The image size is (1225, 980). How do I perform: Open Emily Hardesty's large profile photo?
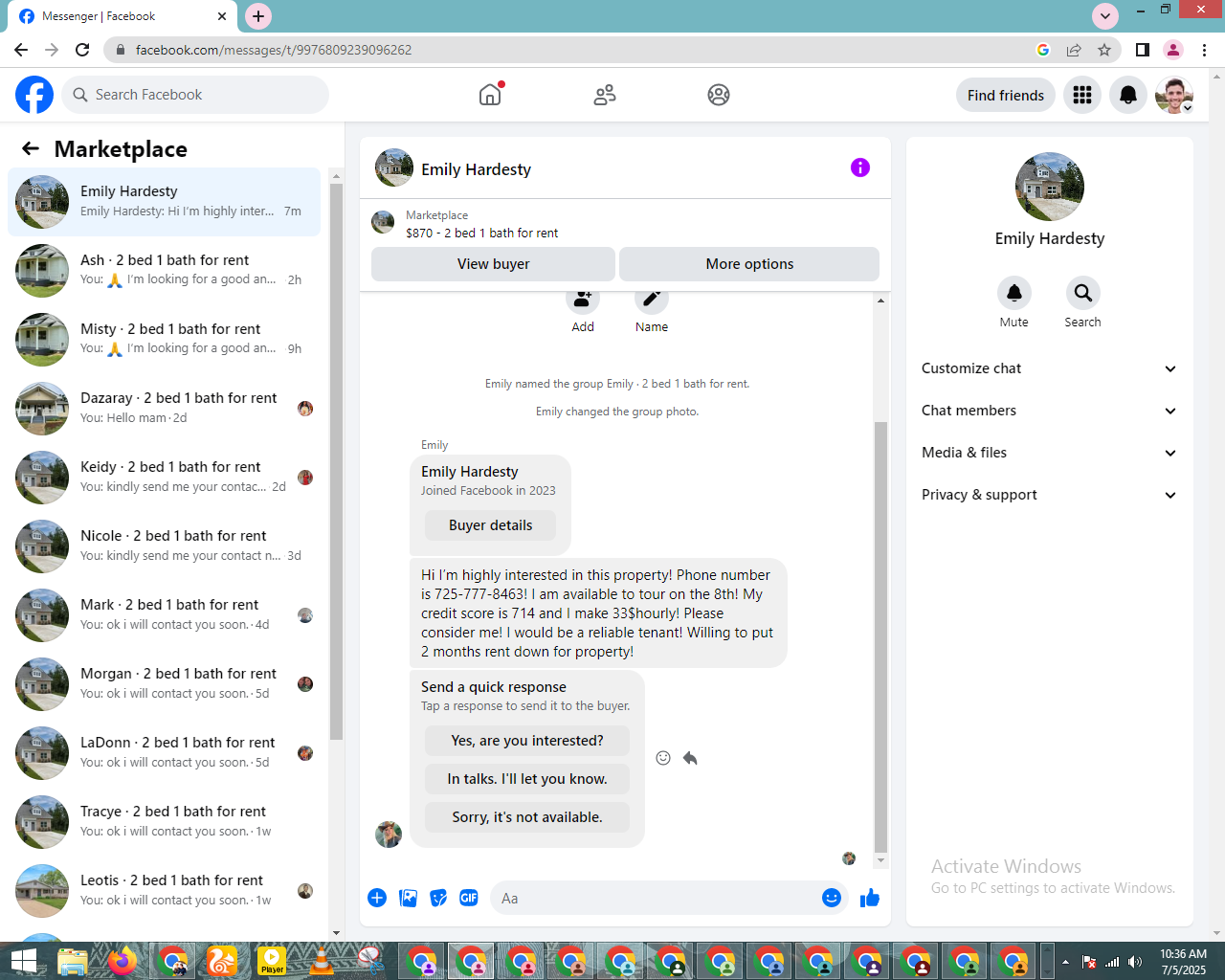click(x=1050, y=187)
